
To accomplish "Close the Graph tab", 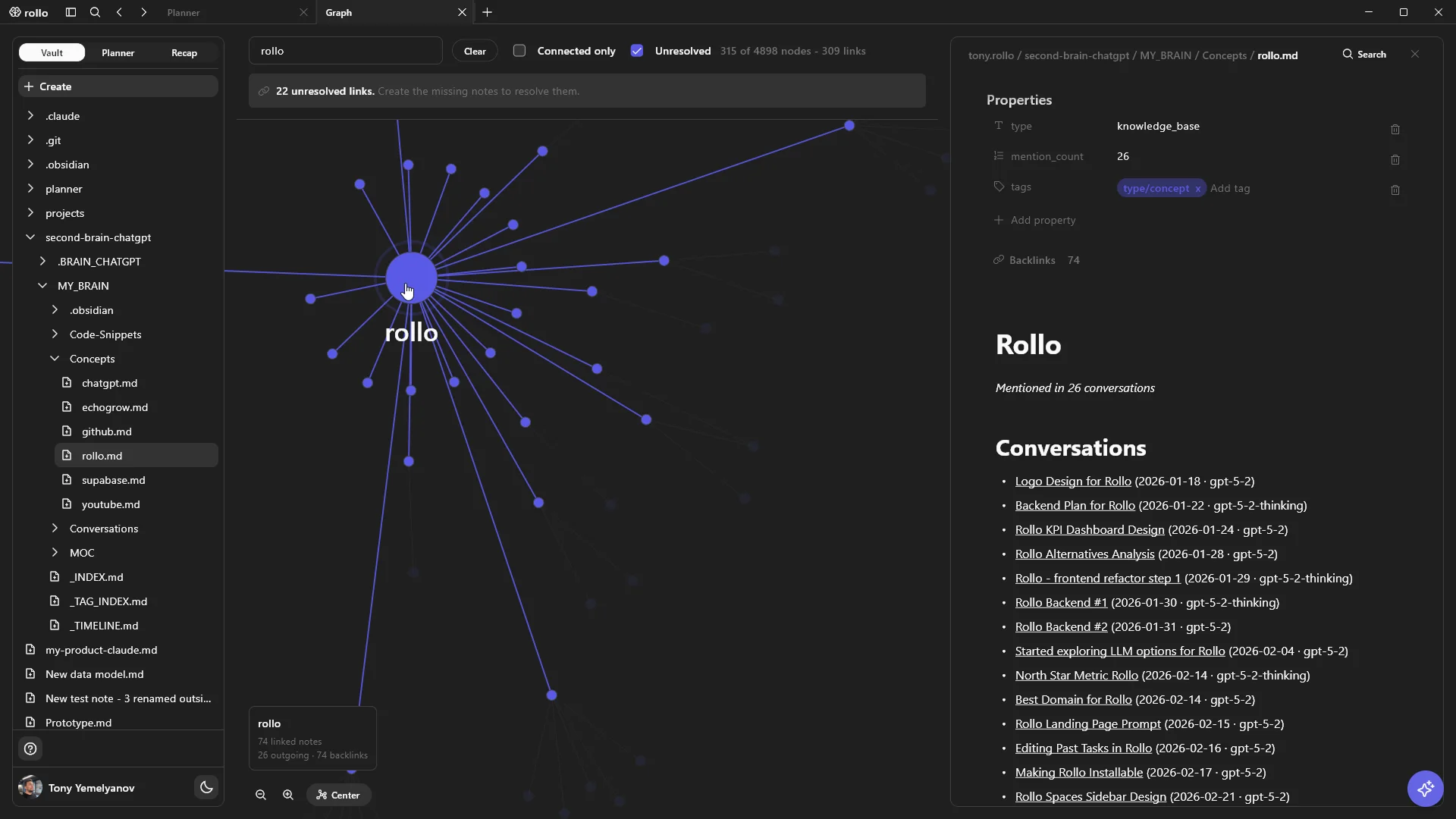I will [x=462, y=12].
